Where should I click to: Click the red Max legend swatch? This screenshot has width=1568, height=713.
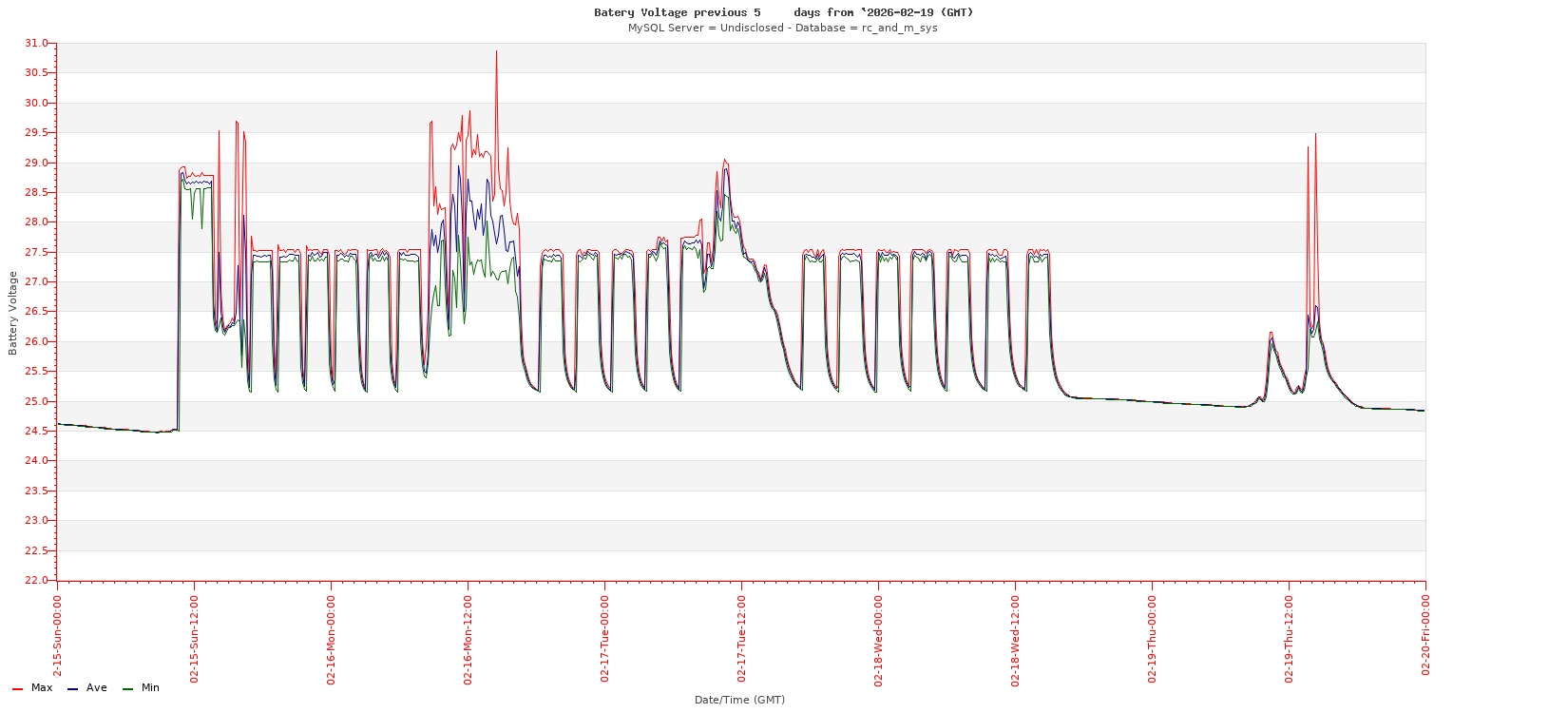17,688
